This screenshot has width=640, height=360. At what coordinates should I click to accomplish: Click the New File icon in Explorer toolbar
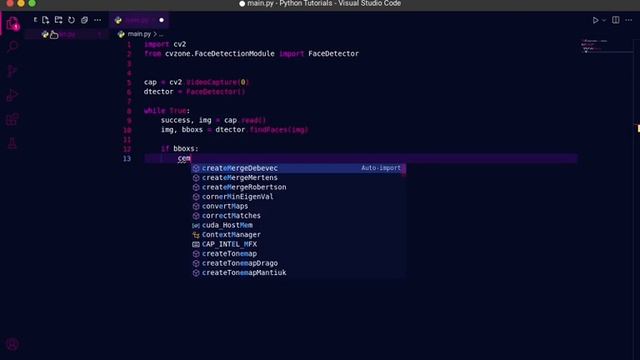tap(45, 20)
